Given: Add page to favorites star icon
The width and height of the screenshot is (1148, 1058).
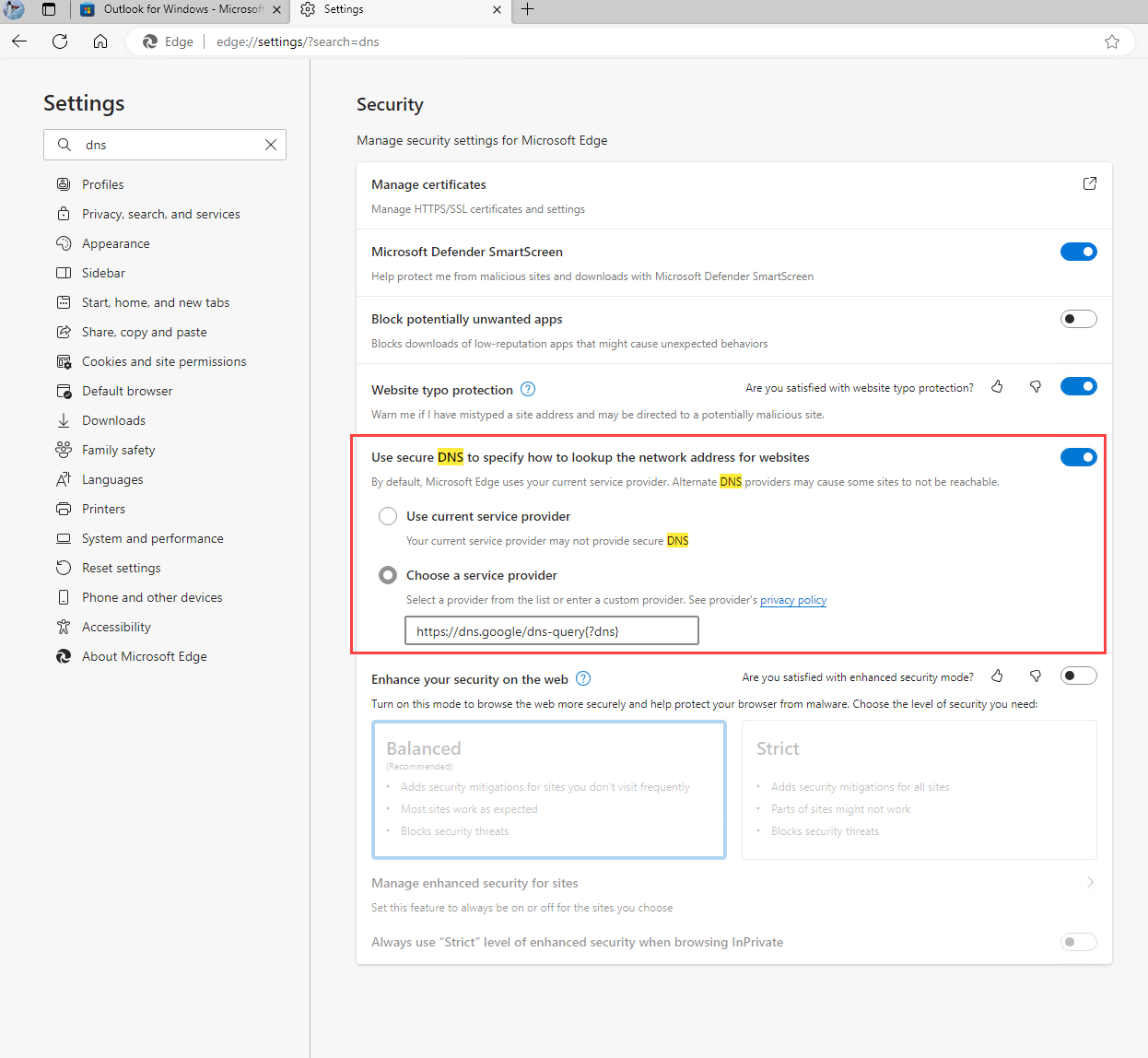Looking at the screenshot, I should point(1112,41).
